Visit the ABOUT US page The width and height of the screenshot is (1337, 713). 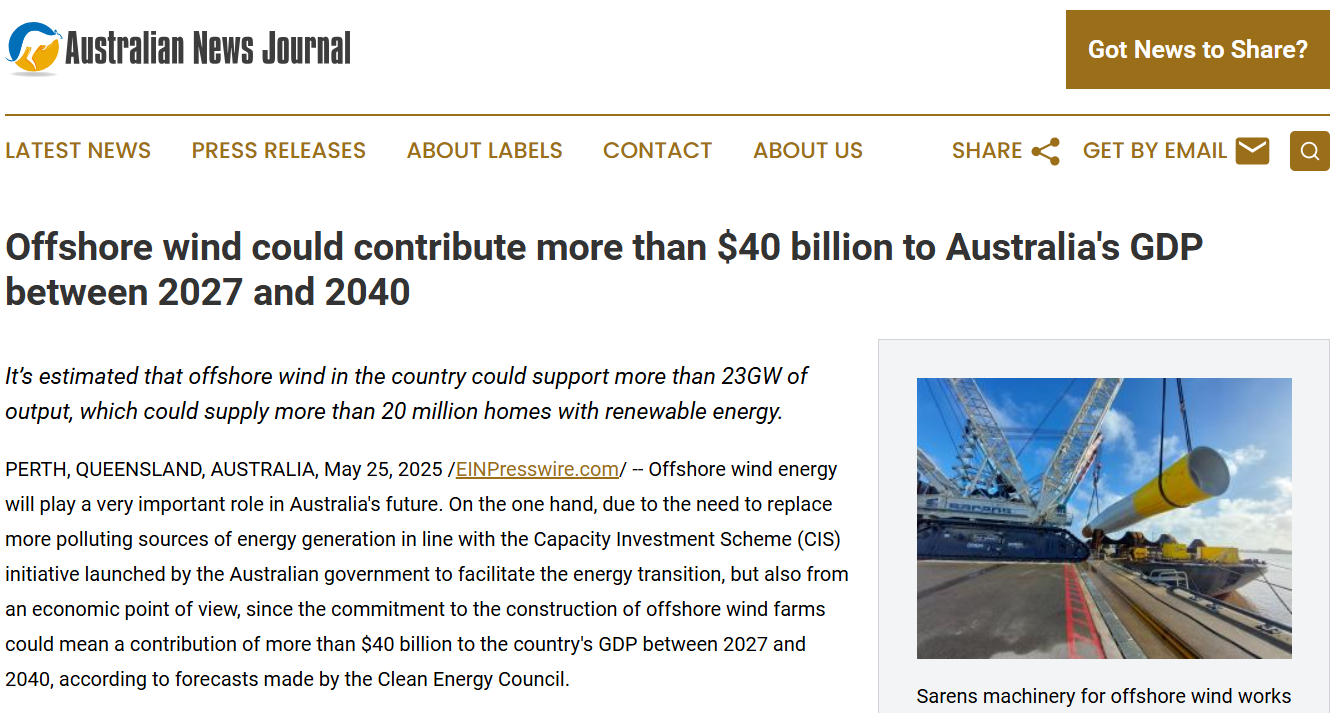pos(807,151)
